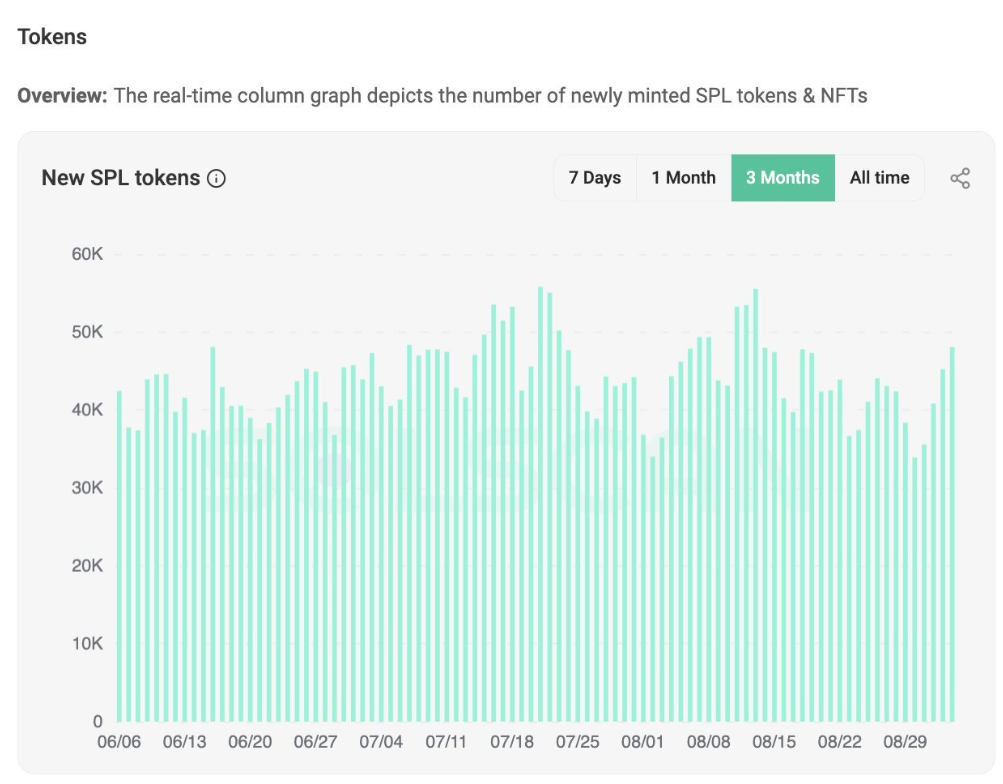Click the bold Overview label
1003x784 pixels.
(62, 96)
